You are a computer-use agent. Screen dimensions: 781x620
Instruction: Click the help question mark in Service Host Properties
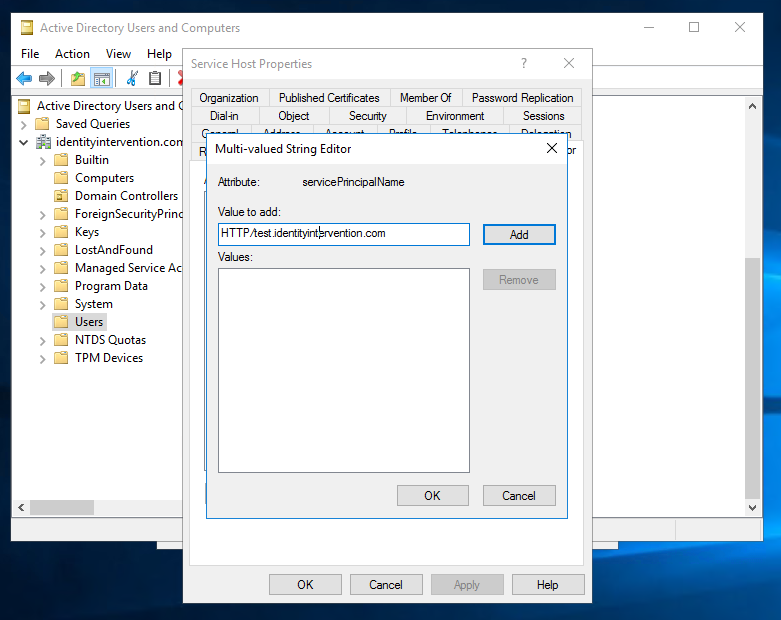(523, 63)
